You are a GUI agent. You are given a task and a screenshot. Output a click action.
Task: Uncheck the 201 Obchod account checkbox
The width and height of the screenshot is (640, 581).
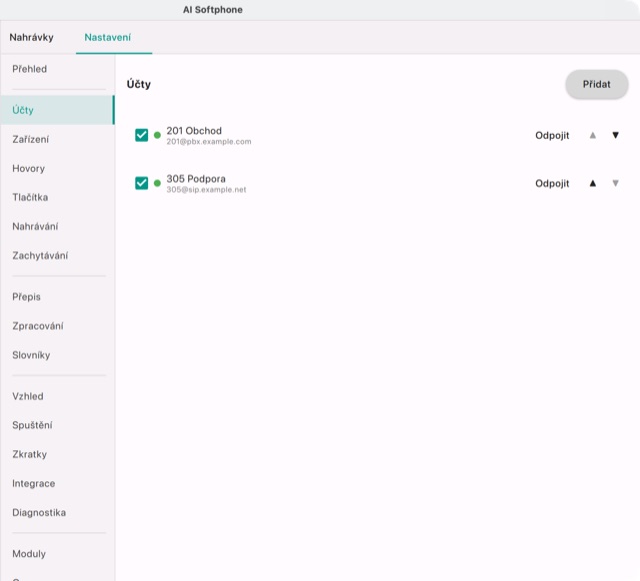click(x=142, y=135)
